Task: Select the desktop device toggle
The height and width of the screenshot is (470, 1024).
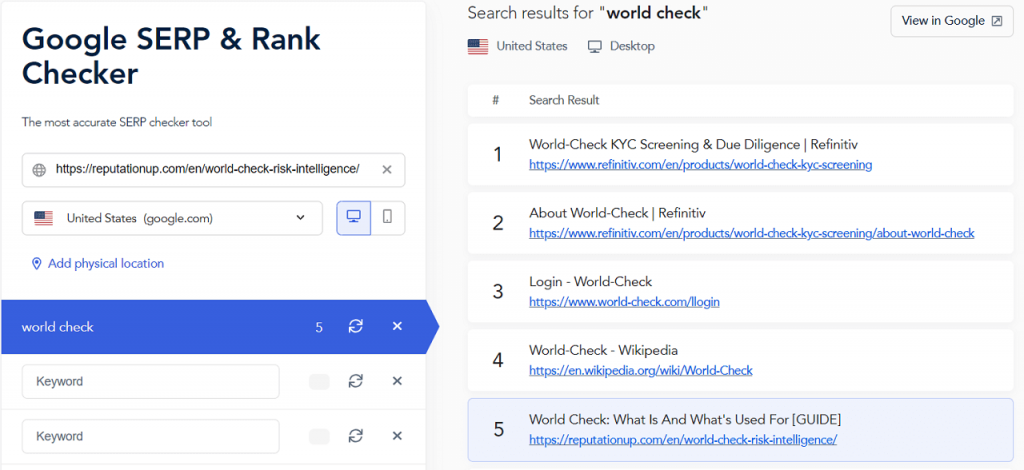Action: click(354, 217)
